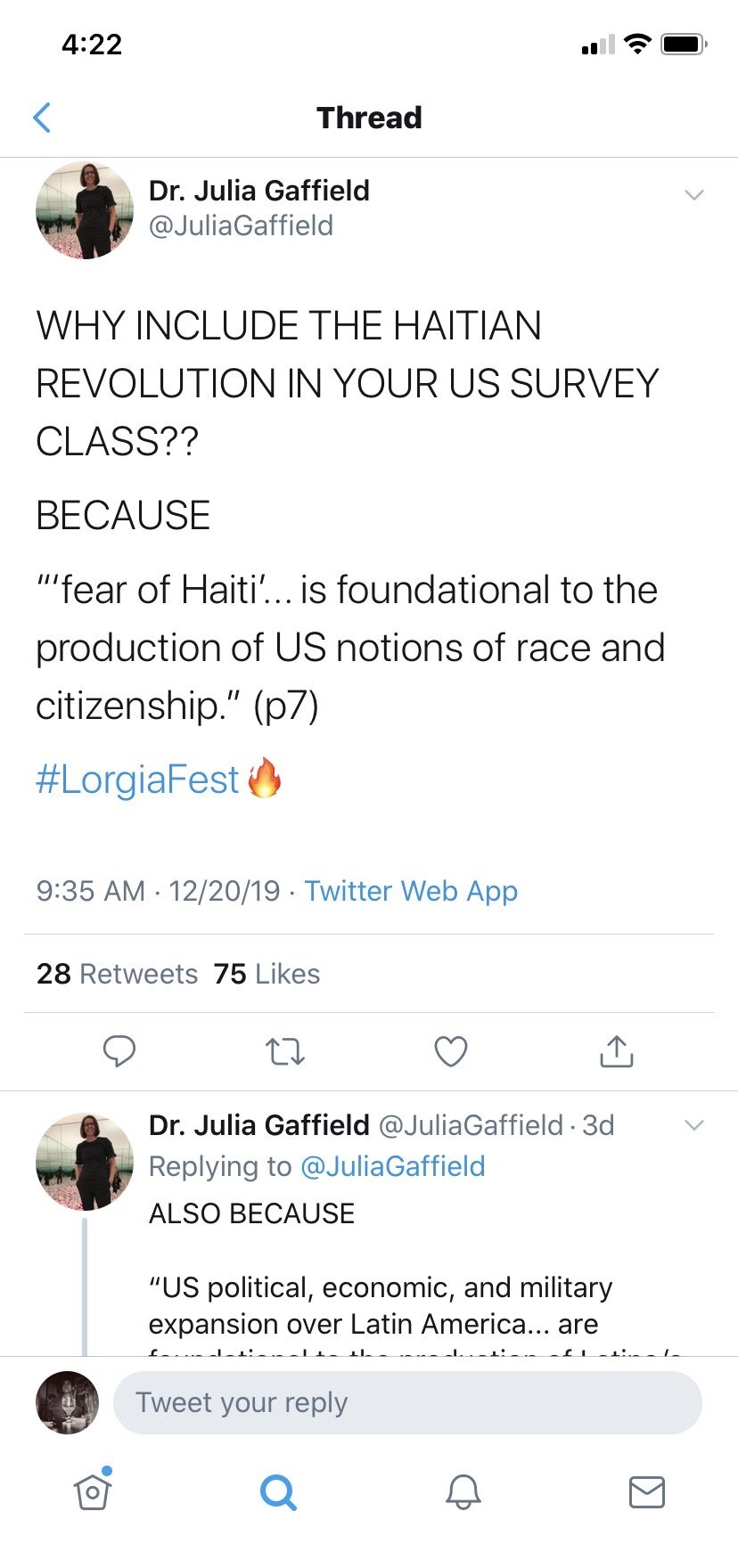
Task: Tap the back arrow in Thread header
Action: [42, 118]
